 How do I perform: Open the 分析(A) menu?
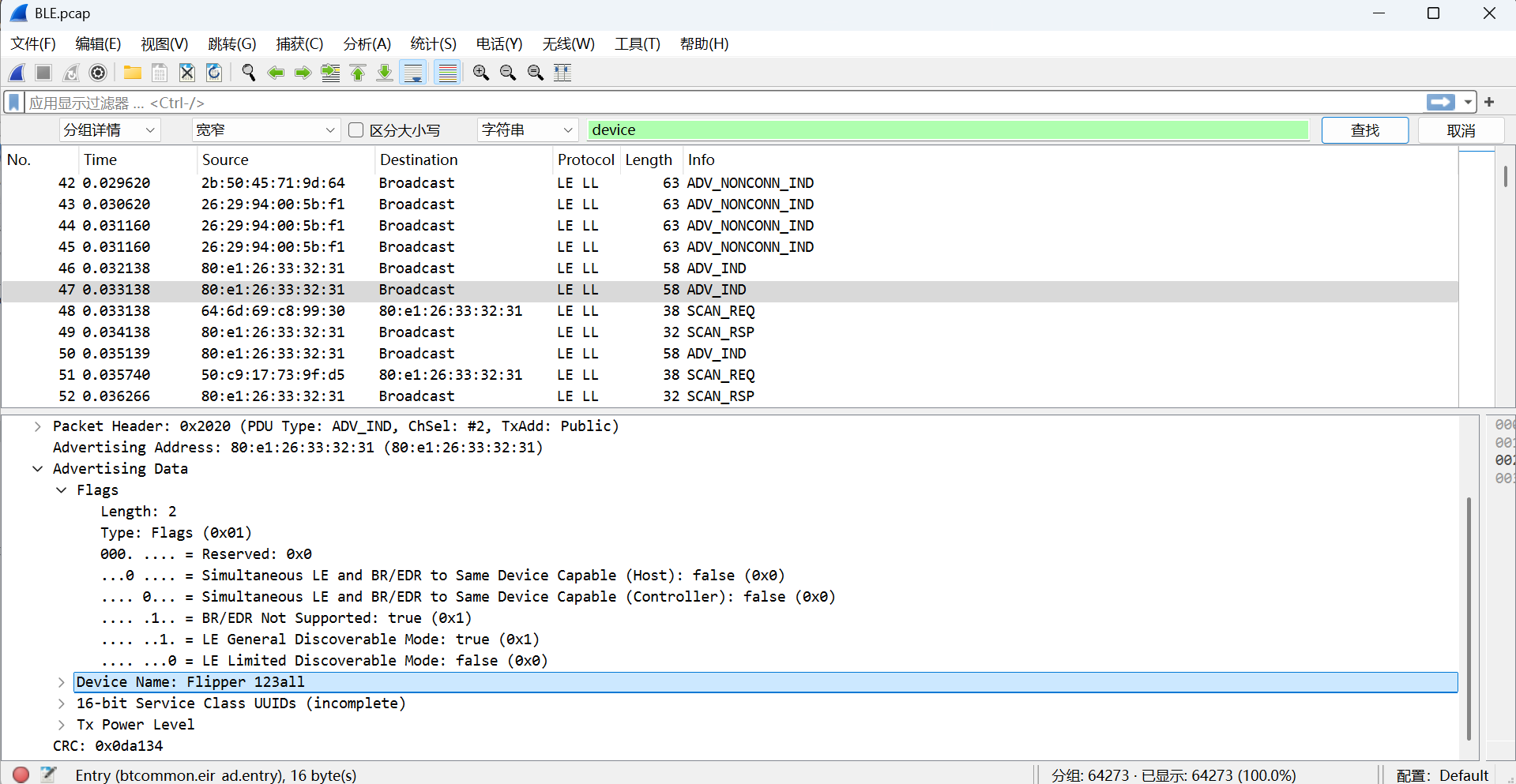(367, 44)
